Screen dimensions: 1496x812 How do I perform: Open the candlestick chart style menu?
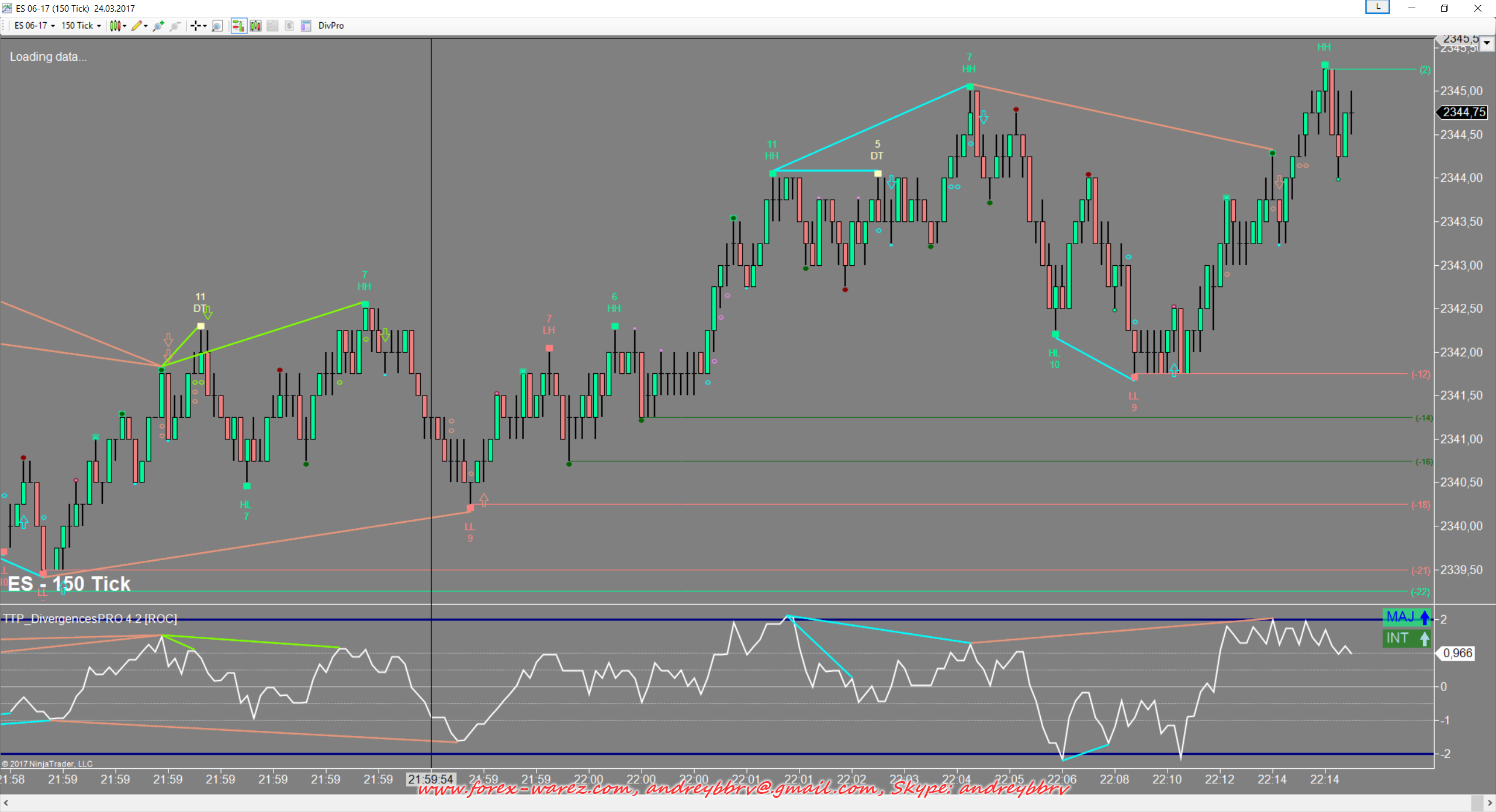[117, 26]
